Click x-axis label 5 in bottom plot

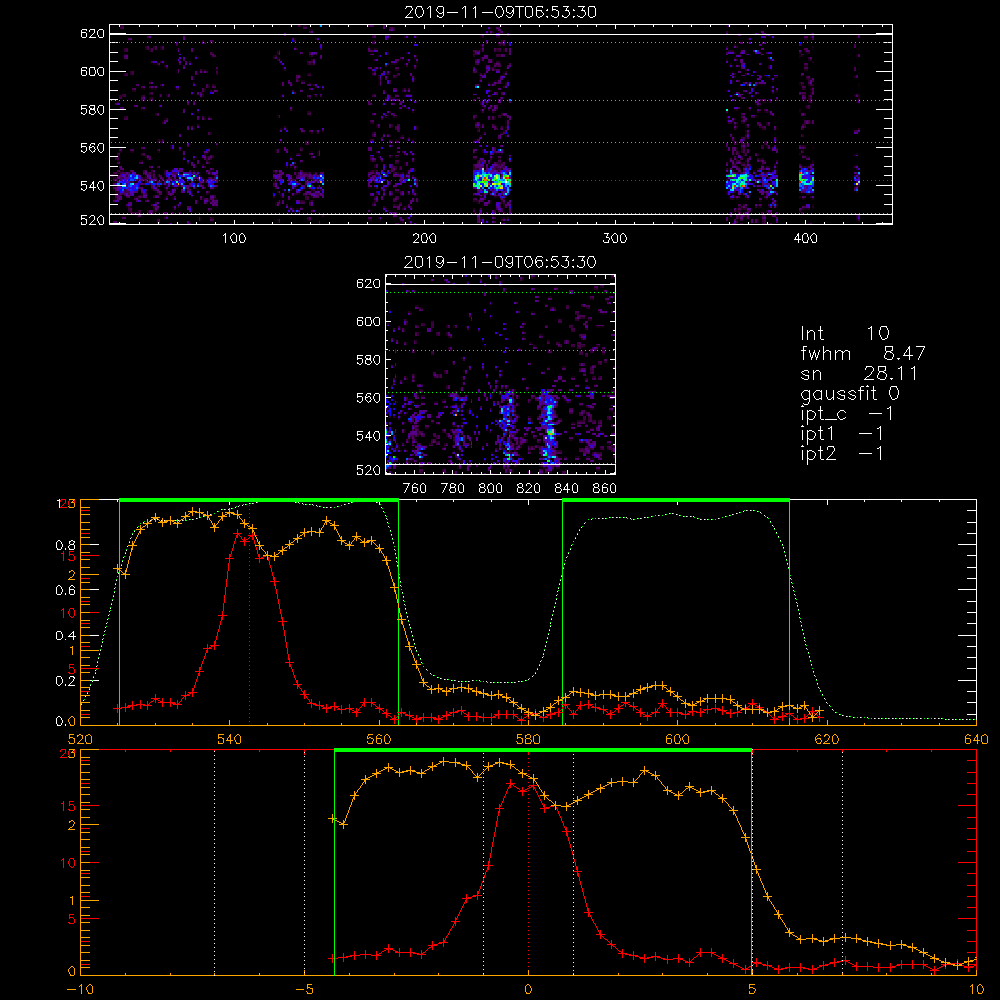point(752,990)
